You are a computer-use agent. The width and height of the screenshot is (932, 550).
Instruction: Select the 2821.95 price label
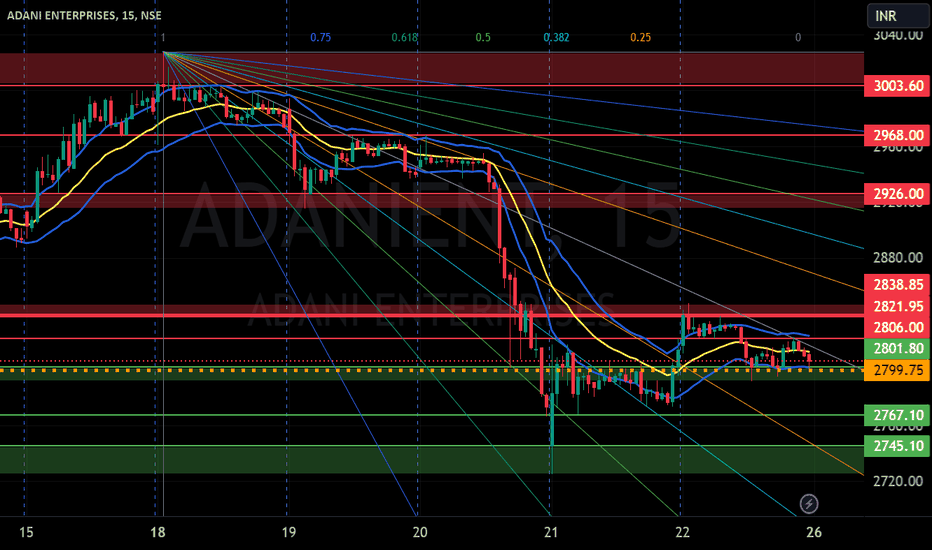pyautogui.click(x=898, y=306)
